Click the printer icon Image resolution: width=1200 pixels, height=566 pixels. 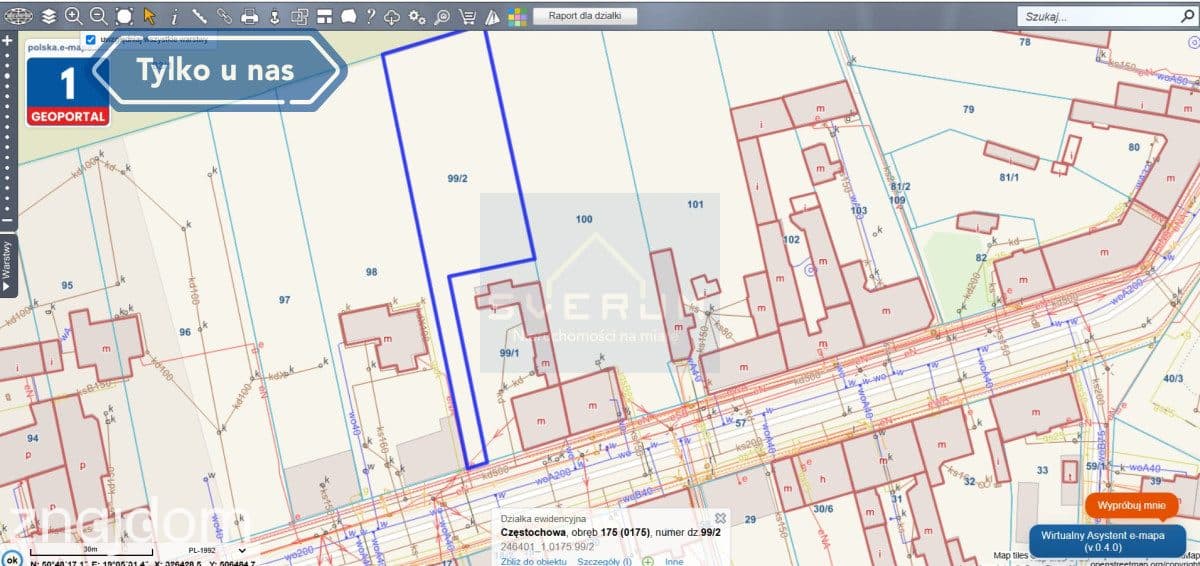click(x=250, y=16)
